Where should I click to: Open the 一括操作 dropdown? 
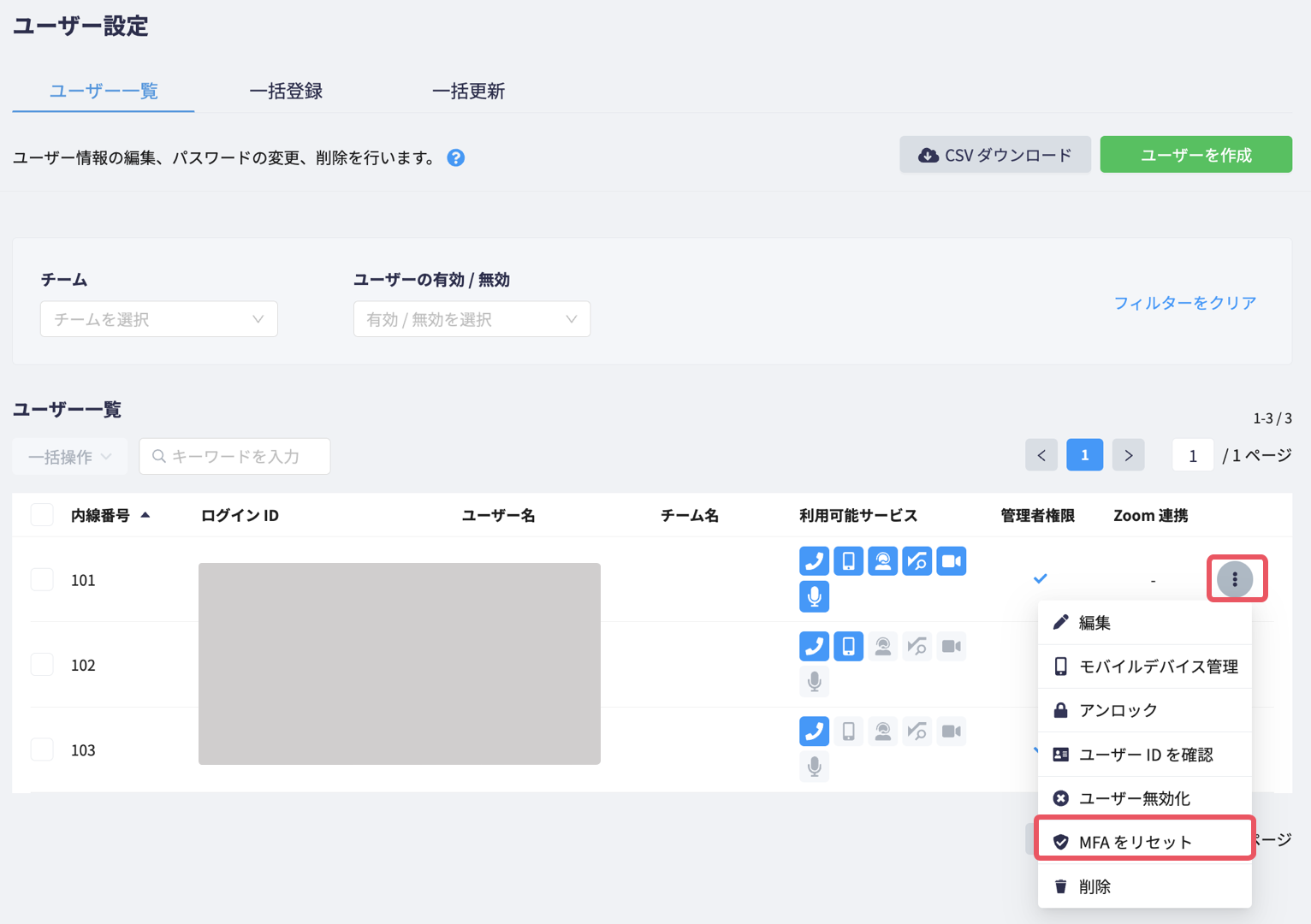(69, 457)
